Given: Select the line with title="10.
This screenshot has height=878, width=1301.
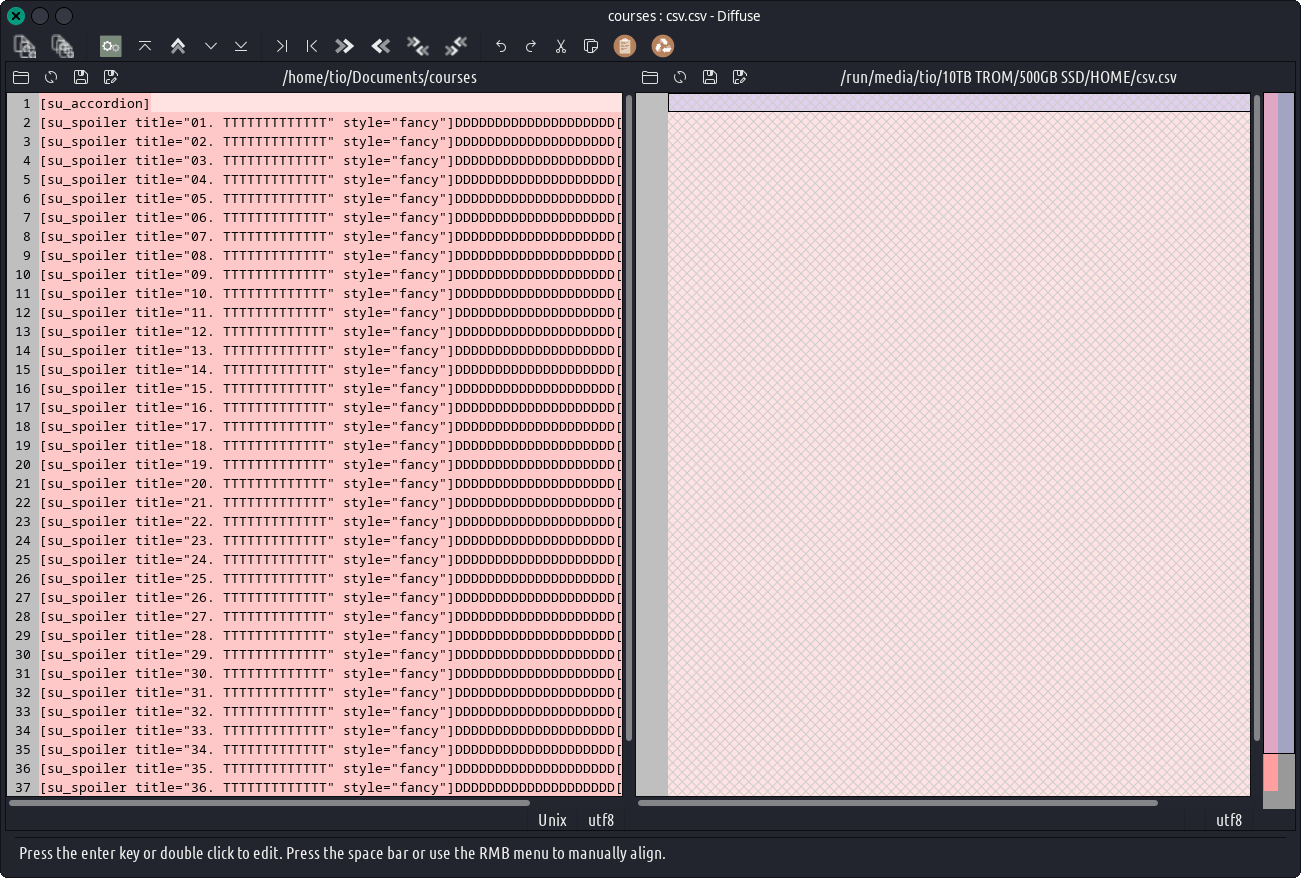Looking at the screenshot, I should click(x=330, y=293).
